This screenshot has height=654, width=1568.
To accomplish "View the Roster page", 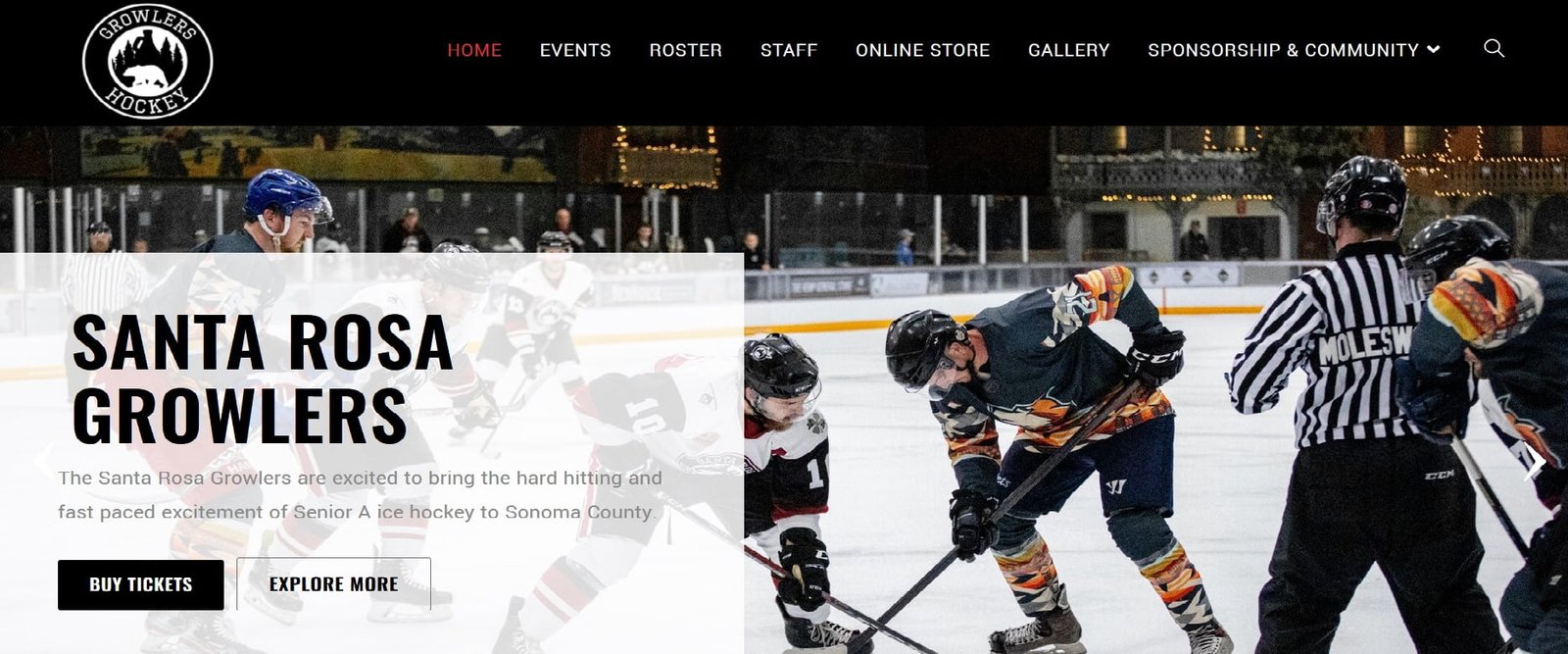I will (685, 50).
